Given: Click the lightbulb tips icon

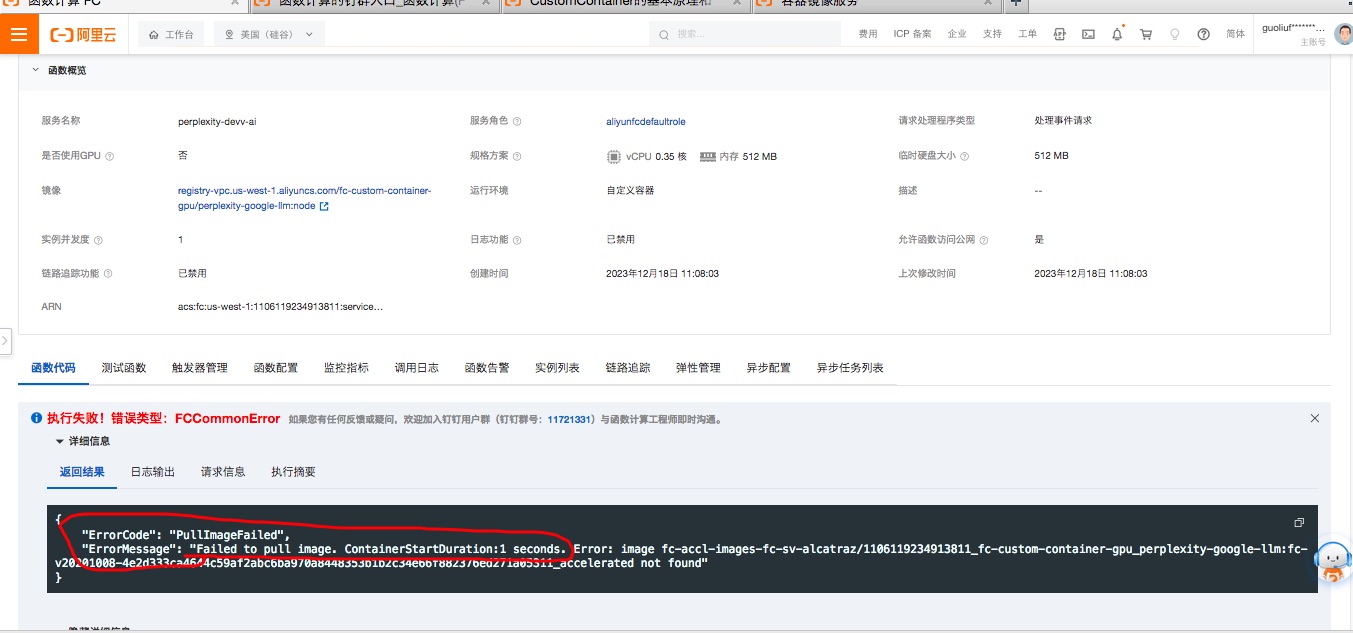Looking at the screenshot, I should click(1175, 34).
